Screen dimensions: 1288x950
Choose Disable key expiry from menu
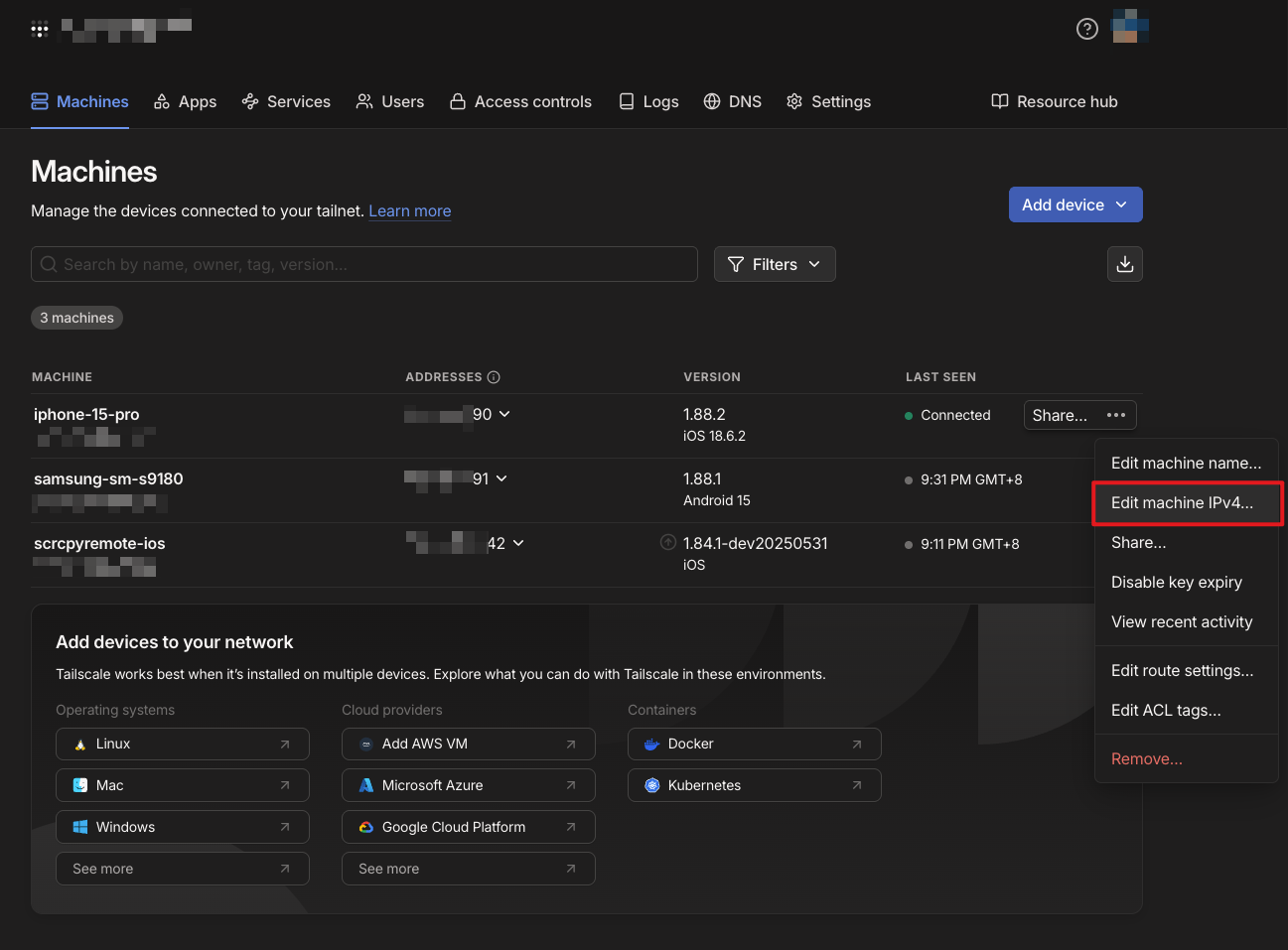click(1177, 582)
